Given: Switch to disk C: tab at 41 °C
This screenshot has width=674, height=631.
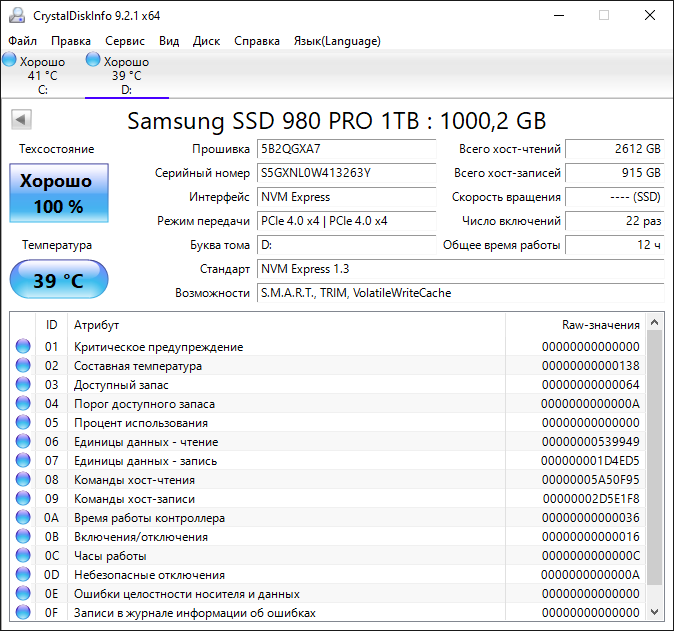Looking at the screenshot, I should tap(42, 75).
